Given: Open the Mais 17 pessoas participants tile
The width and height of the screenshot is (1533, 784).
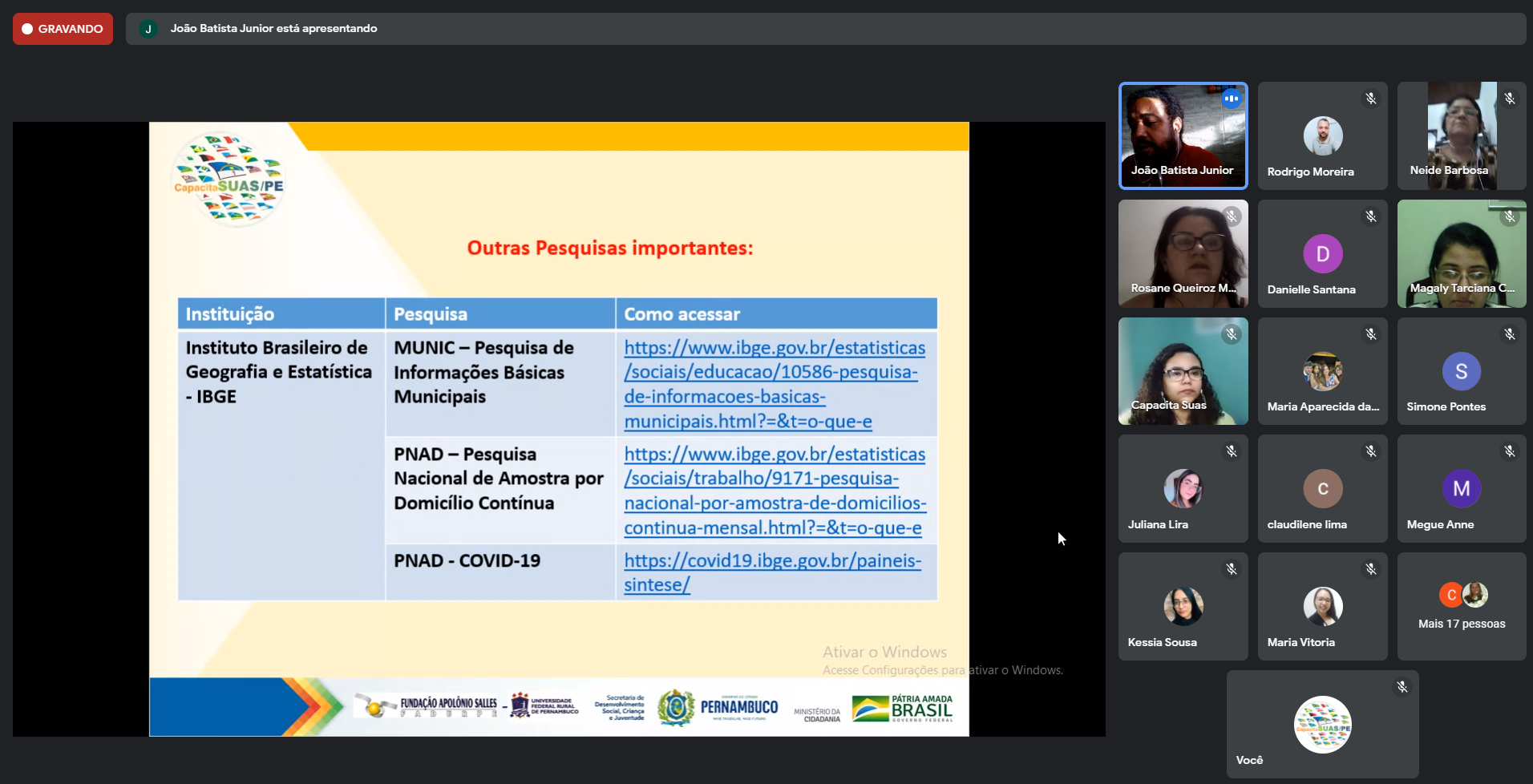Looking at the screenshot, I should 1461,607.
